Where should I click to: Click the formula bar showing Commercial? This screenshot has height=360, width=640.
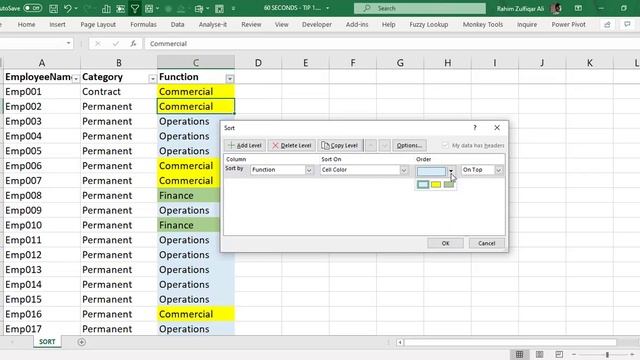392,44
